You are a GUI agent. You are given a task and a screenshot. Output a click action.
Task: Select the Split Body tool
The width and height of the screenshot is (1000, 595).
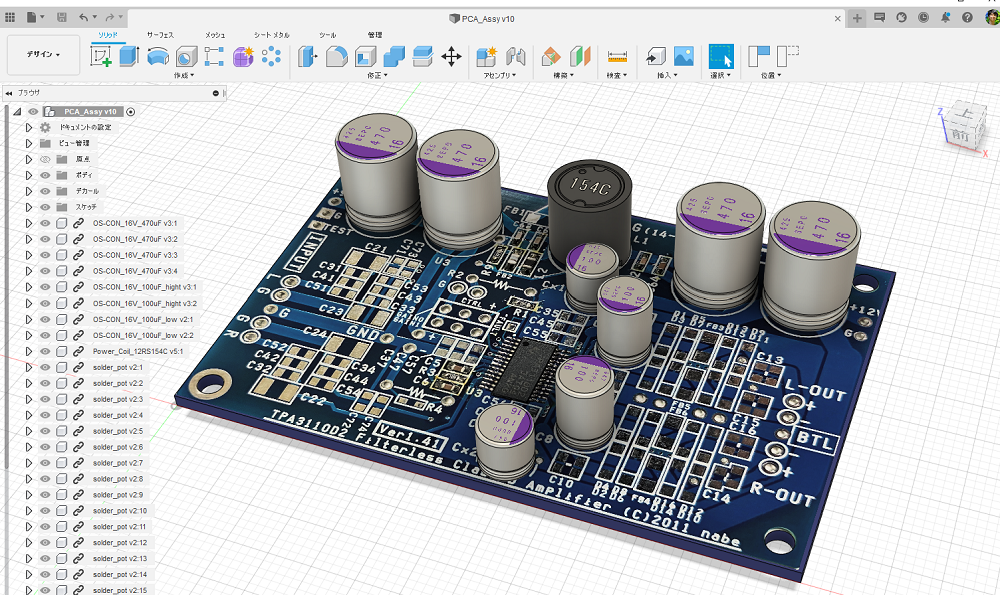[x=422, y=57]
